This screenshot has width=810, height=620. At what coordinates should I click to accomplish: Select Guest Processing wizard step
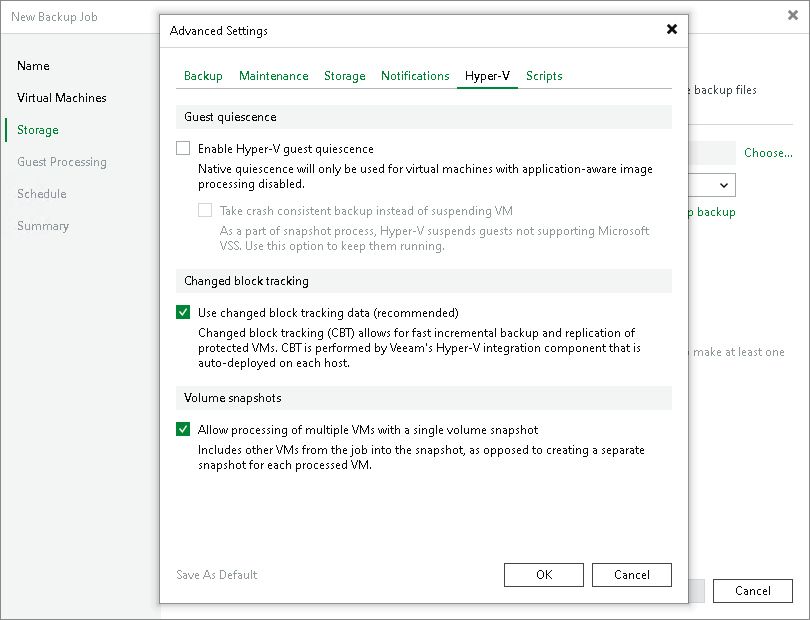[61, 162]
